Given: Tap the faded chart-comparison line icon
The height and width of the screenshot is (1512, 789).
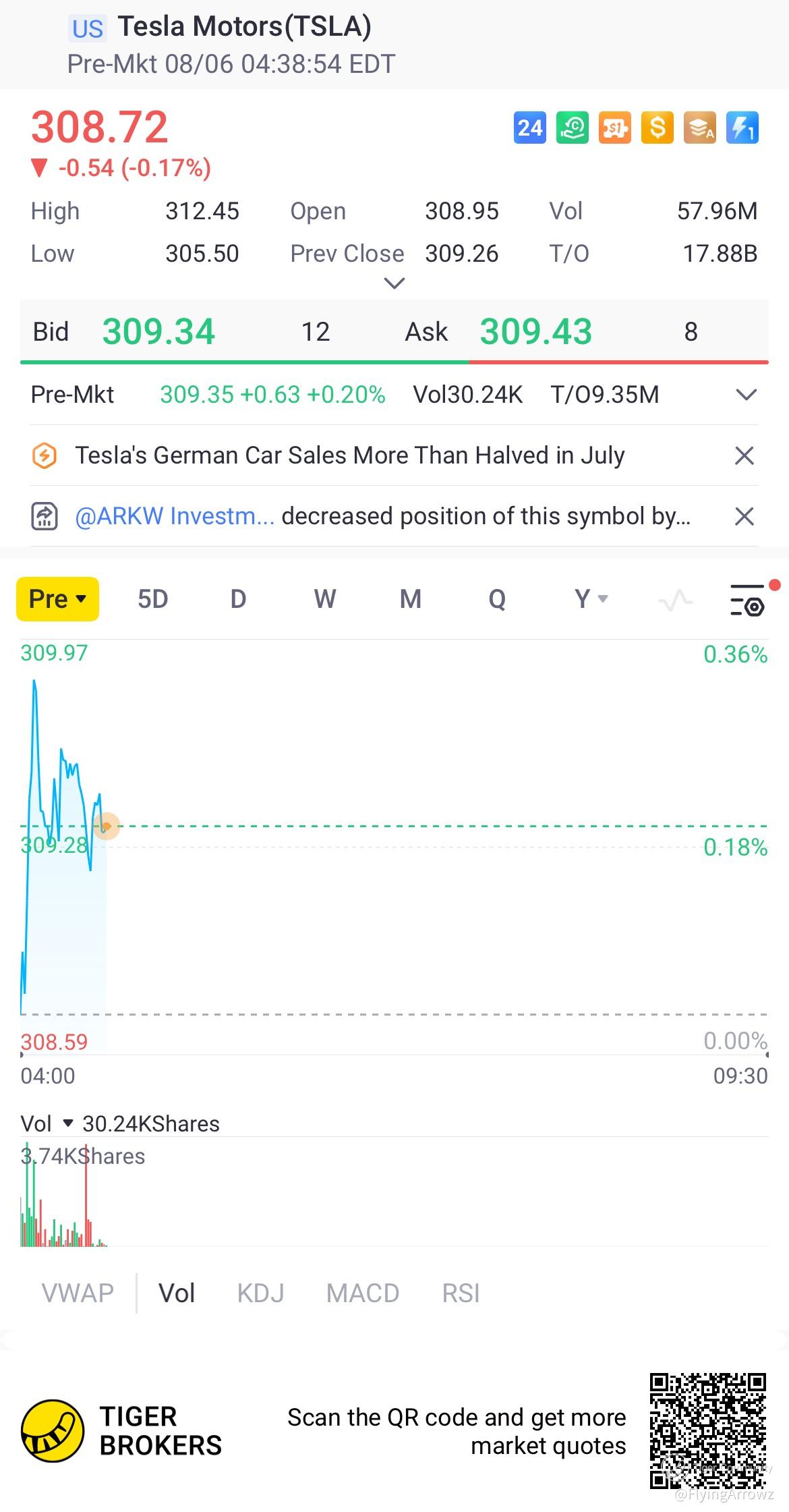Looking at the screenshot, I should [675, 600].
